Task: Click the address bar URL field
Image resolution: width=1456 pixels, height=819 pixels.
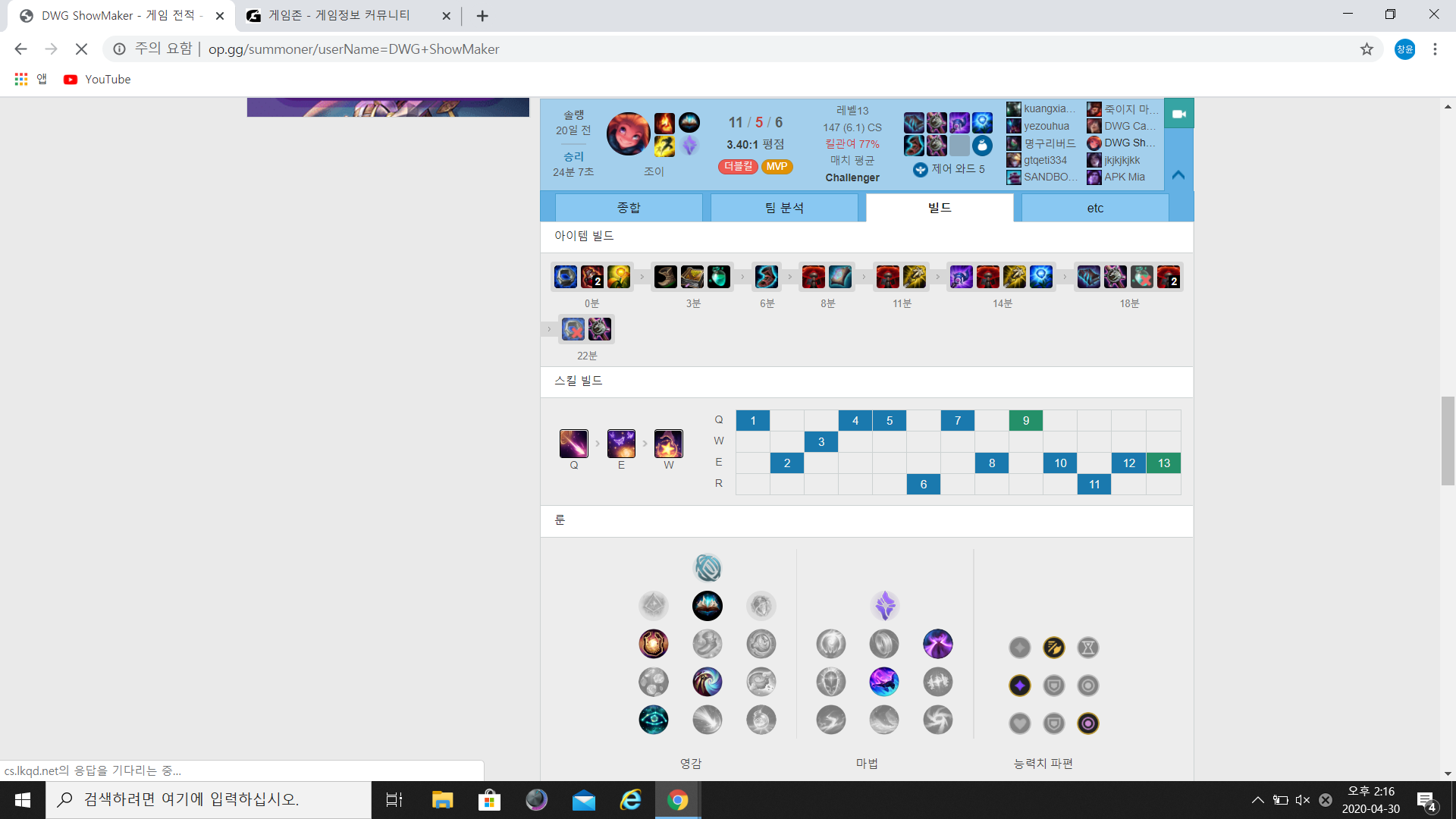Action: pyautogui.click(x=531, y=49)
